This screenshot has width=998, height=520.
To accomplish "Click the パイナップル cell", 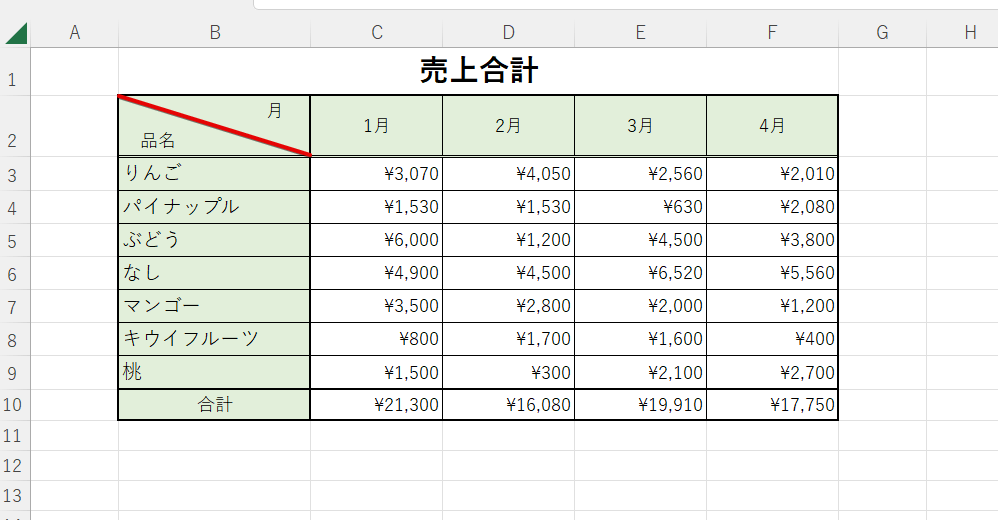I will pos(214,207).
